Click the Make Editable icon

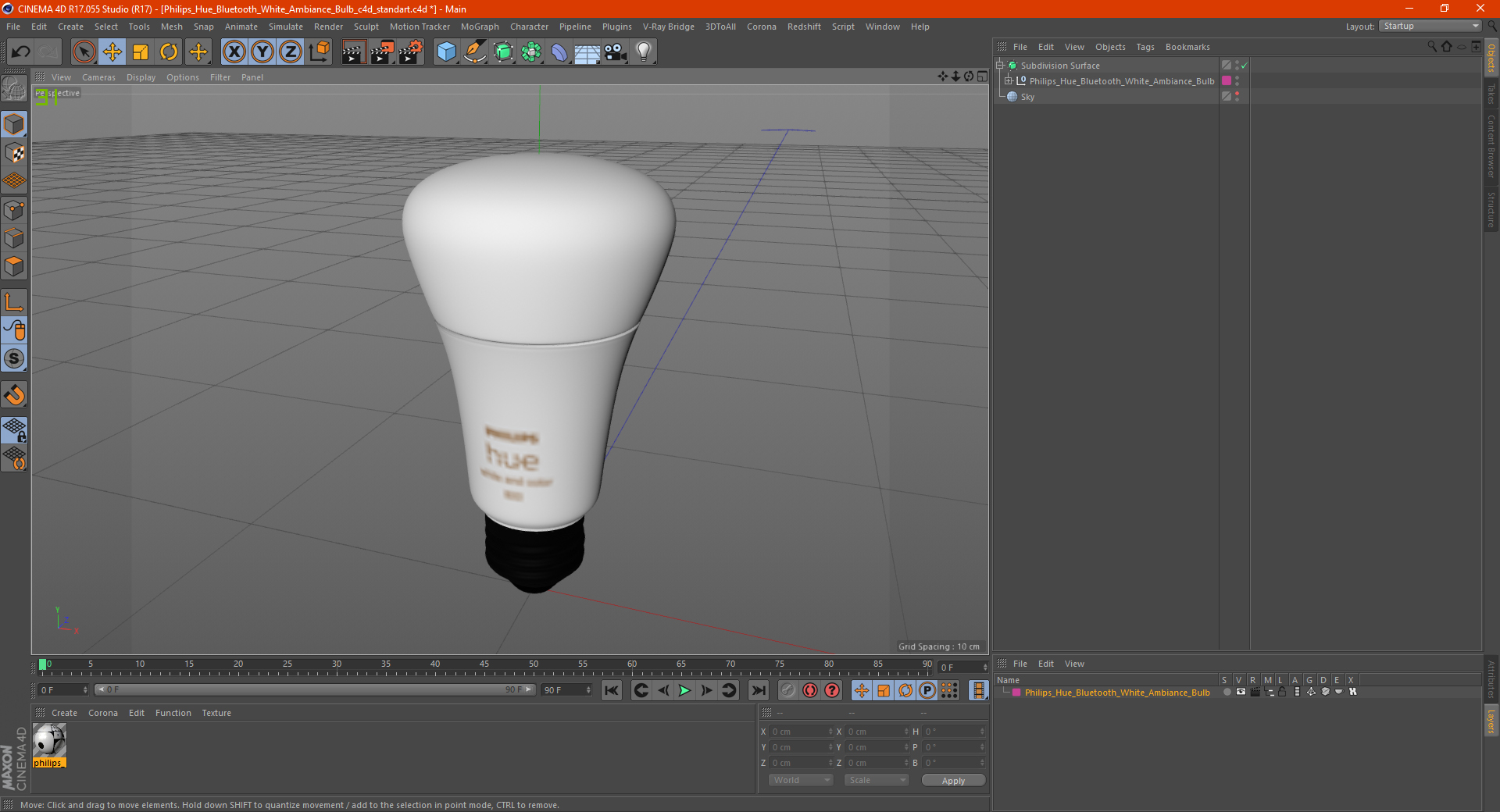click(x=14, y=89)
